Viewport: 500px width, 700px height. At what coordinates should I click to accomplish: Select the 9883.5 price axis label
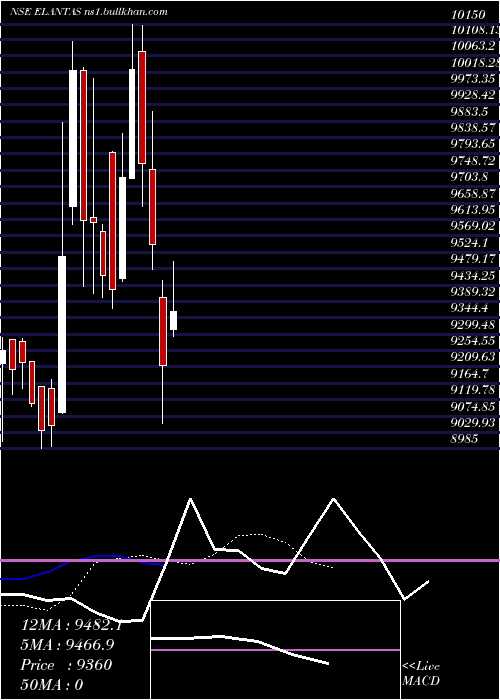(471, 111)
